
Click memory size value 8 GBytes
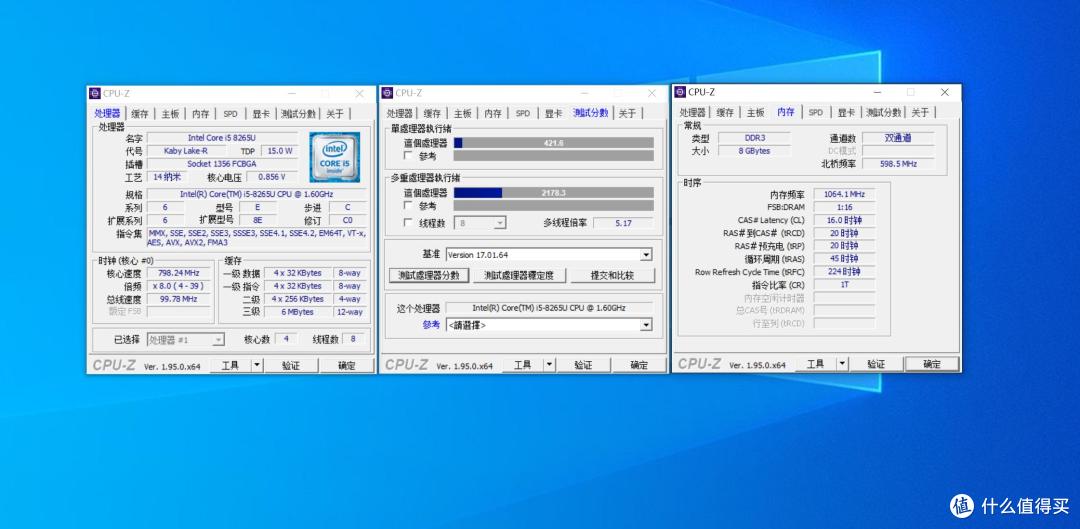pos(754,151)
